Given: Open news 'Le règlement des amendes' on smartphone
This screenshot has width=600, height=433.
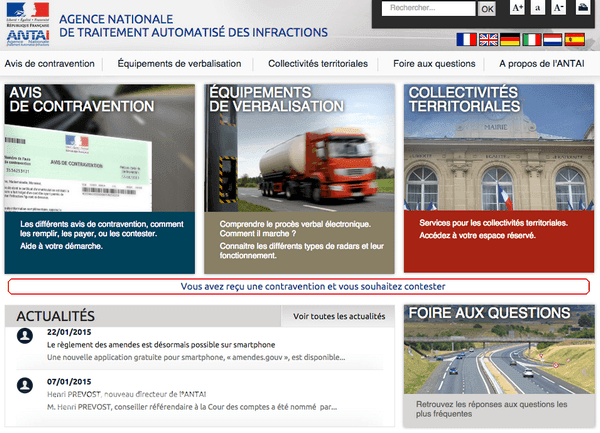Looking at the screenshot, I should pos(161,345).
